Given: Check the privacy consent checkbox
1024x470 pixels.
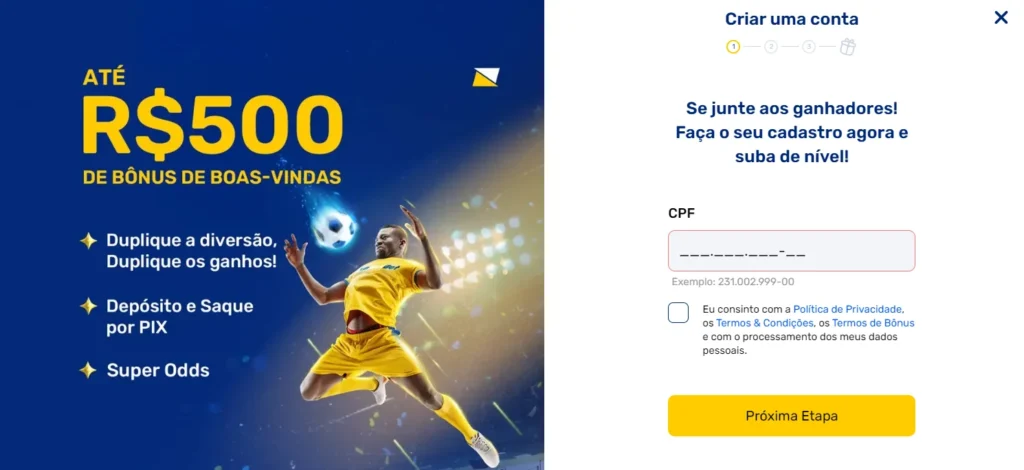Looking at the screenshot, I should pyautogui.click(x=679, y=313).
